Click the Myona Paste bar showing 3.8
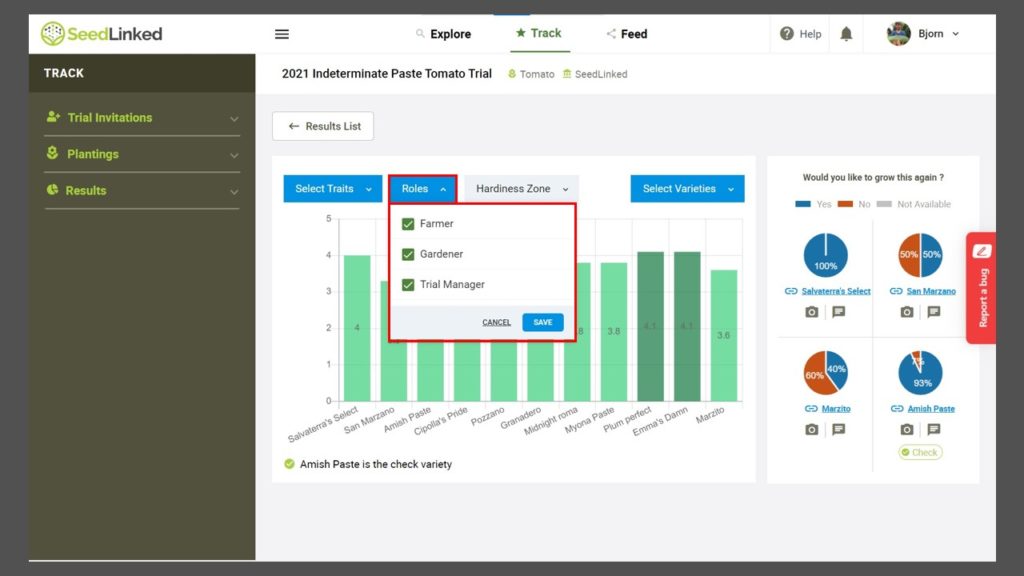Screen dimensions: 1024x576 click(x=613, y=332)
